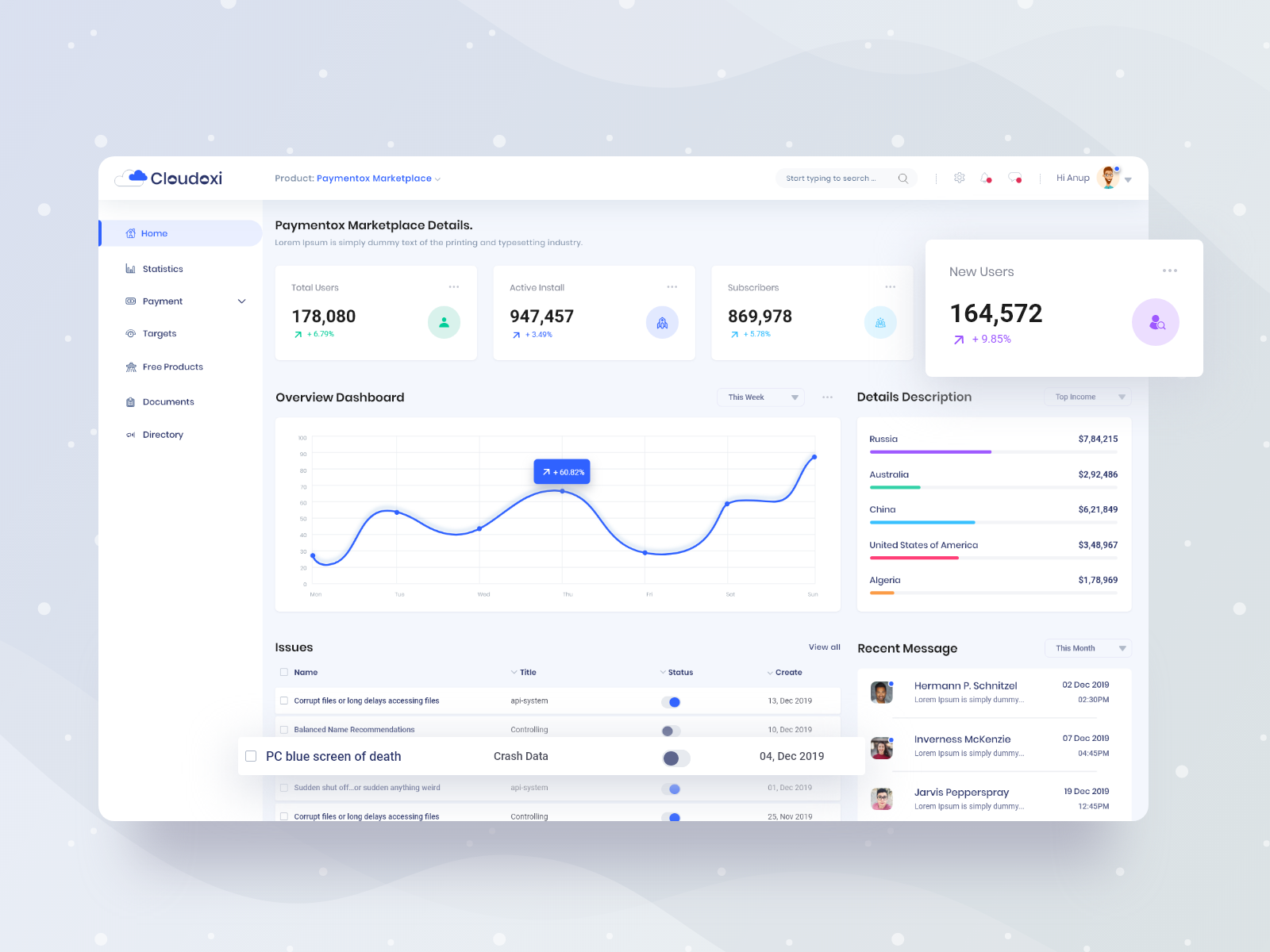Viewport: 1270px width, 952px height.
Task: Toggle status switch for PC blue screen of death
Action: tap(676, 758)
